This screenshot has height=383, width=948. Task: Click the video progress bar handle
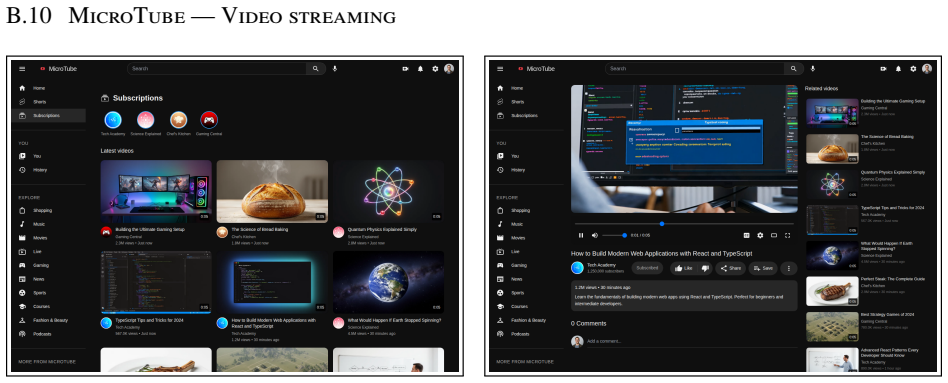point(662,224)
